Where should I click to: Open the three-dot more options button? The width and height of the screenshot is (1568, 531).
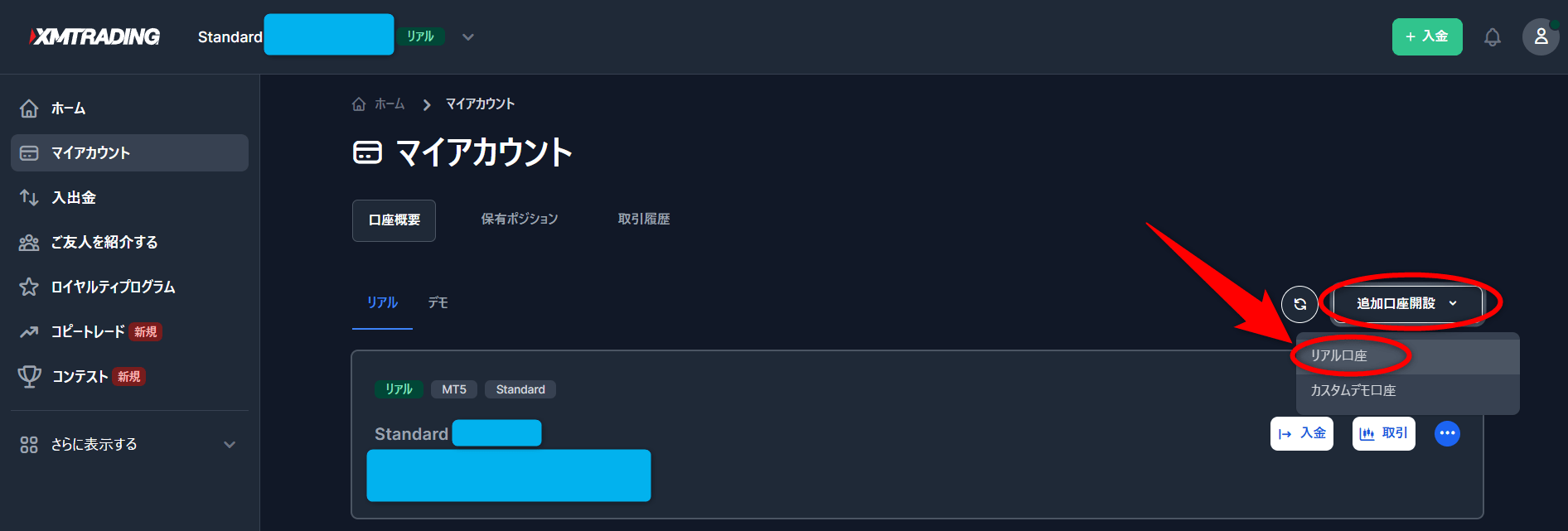tap(1447, 433)
